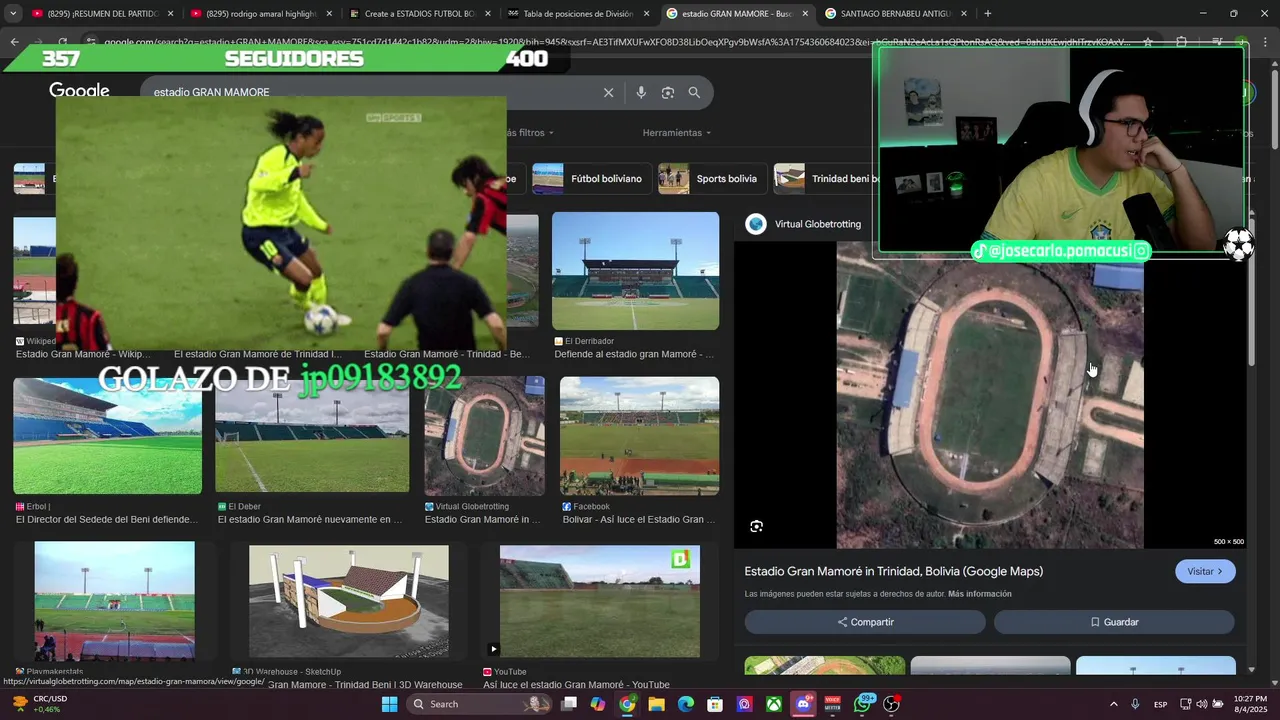This screenshot has width=1280, height=720.
Task: Open 3D Warehouse SketchUp model thumbnail
Action: [x=348, y=600]
